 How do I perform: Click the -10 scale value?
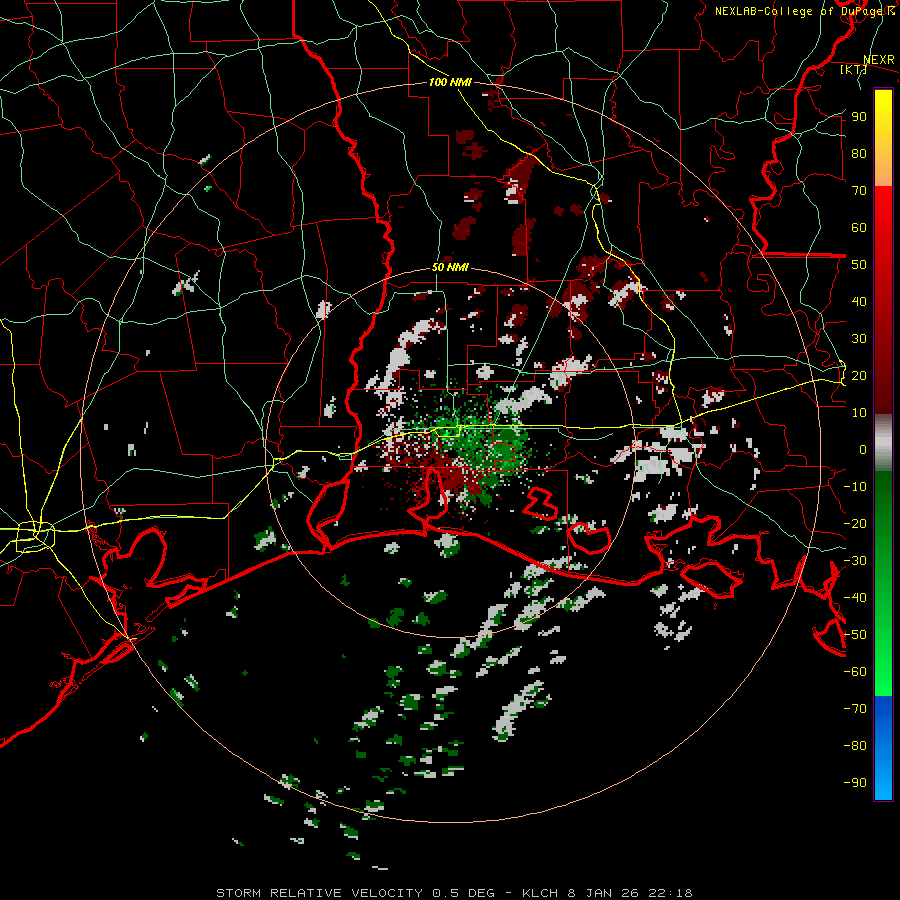855,487
